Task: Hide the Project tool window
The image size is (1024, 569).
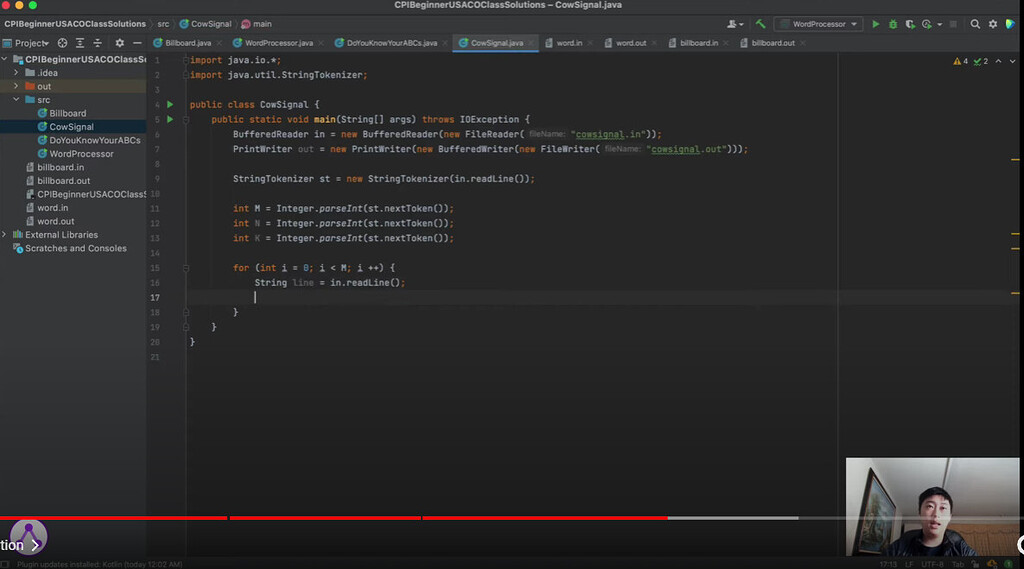Action: click(x=137, y=43)
